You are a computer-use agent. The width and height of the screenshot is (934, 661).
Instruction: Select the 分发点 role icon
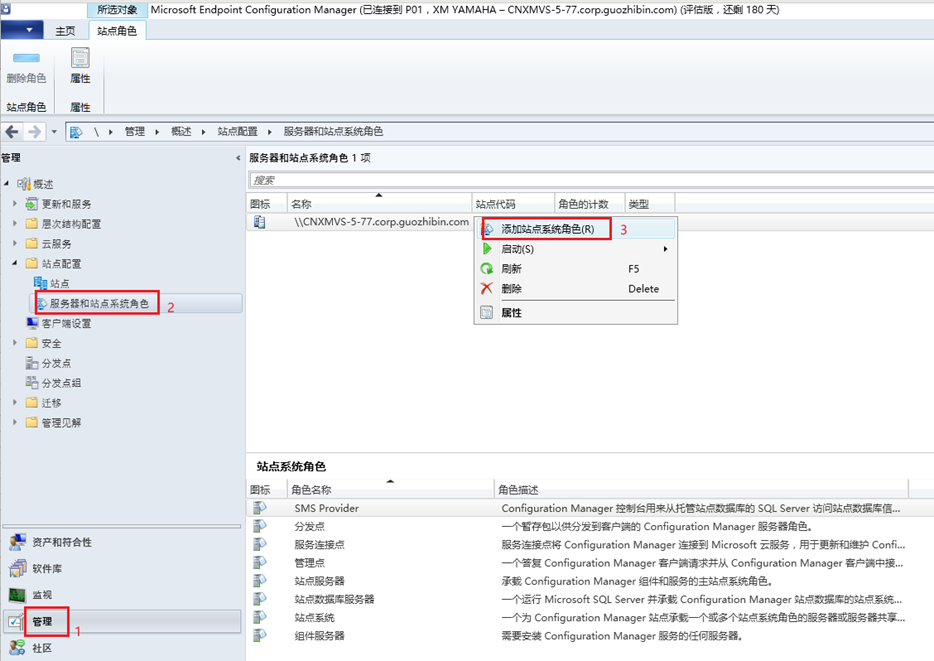260,525
